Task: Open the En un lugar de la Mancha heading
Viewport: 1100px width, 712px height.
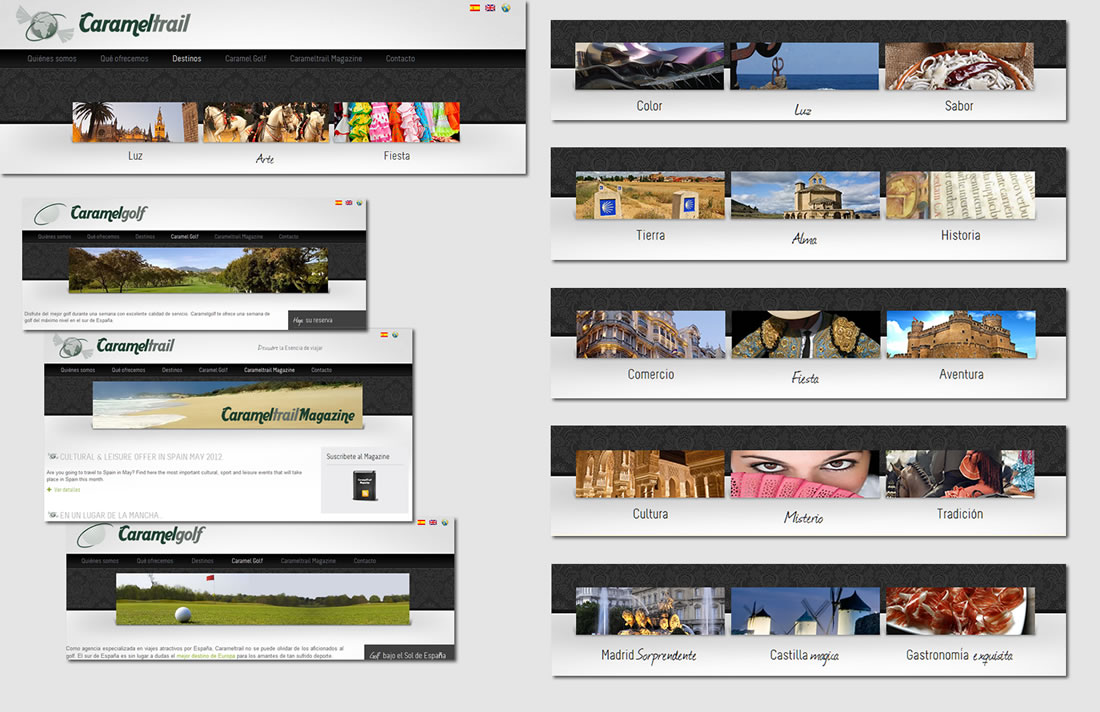Action: coord(111,515)
